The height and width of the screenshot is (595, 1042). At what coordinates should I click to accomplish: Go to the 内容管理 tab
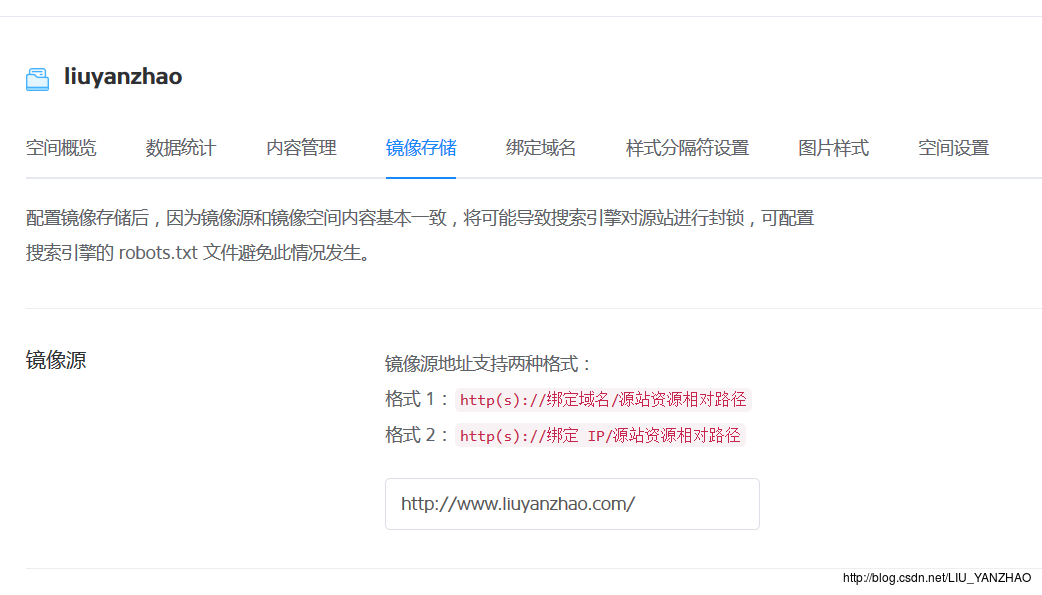[x=301, y=148]
